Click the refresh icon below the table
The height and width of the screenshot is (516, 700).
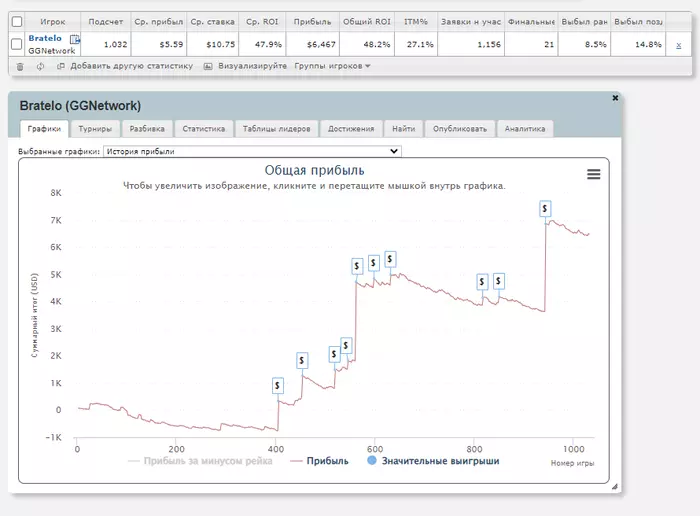pyautogui.click(x=40, y=66)
